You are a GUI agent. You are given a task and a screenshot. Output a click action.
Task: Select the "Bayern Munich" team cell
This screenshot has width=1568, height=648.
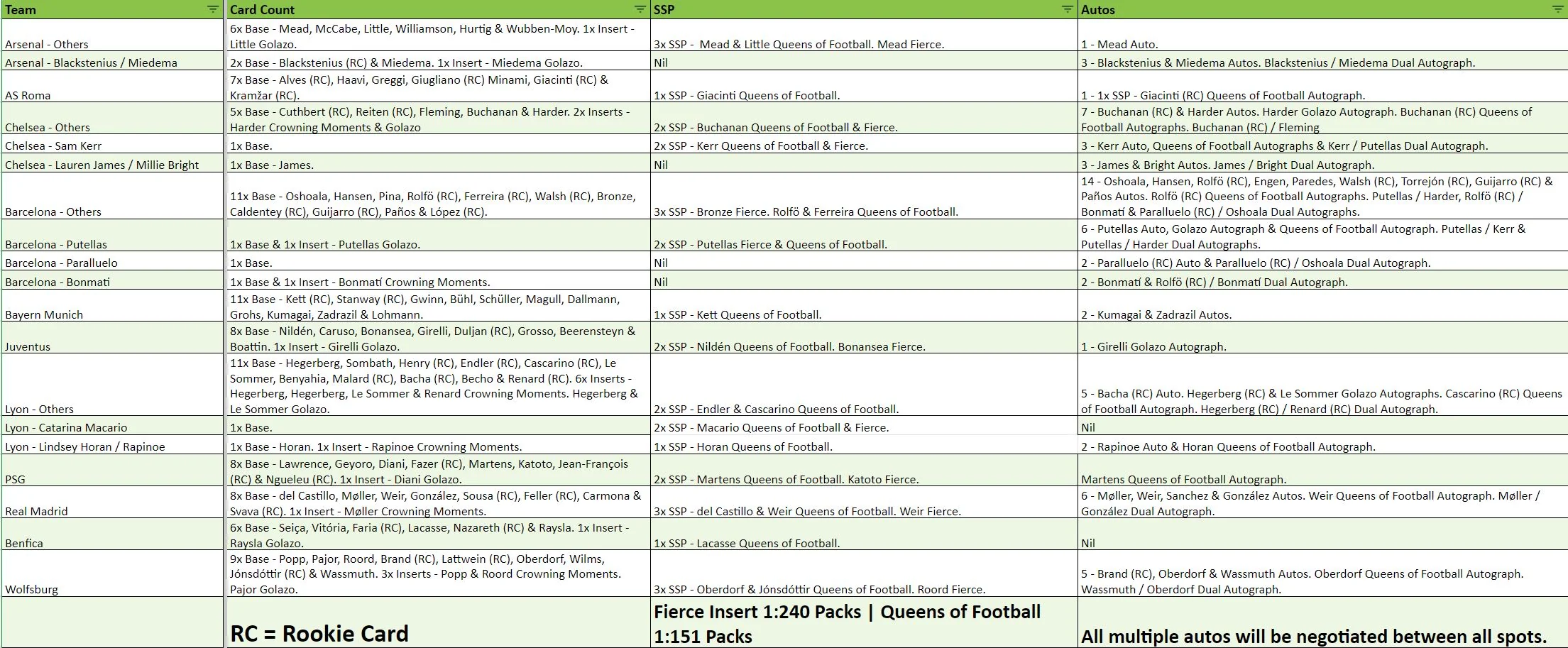tap(114, 306)
